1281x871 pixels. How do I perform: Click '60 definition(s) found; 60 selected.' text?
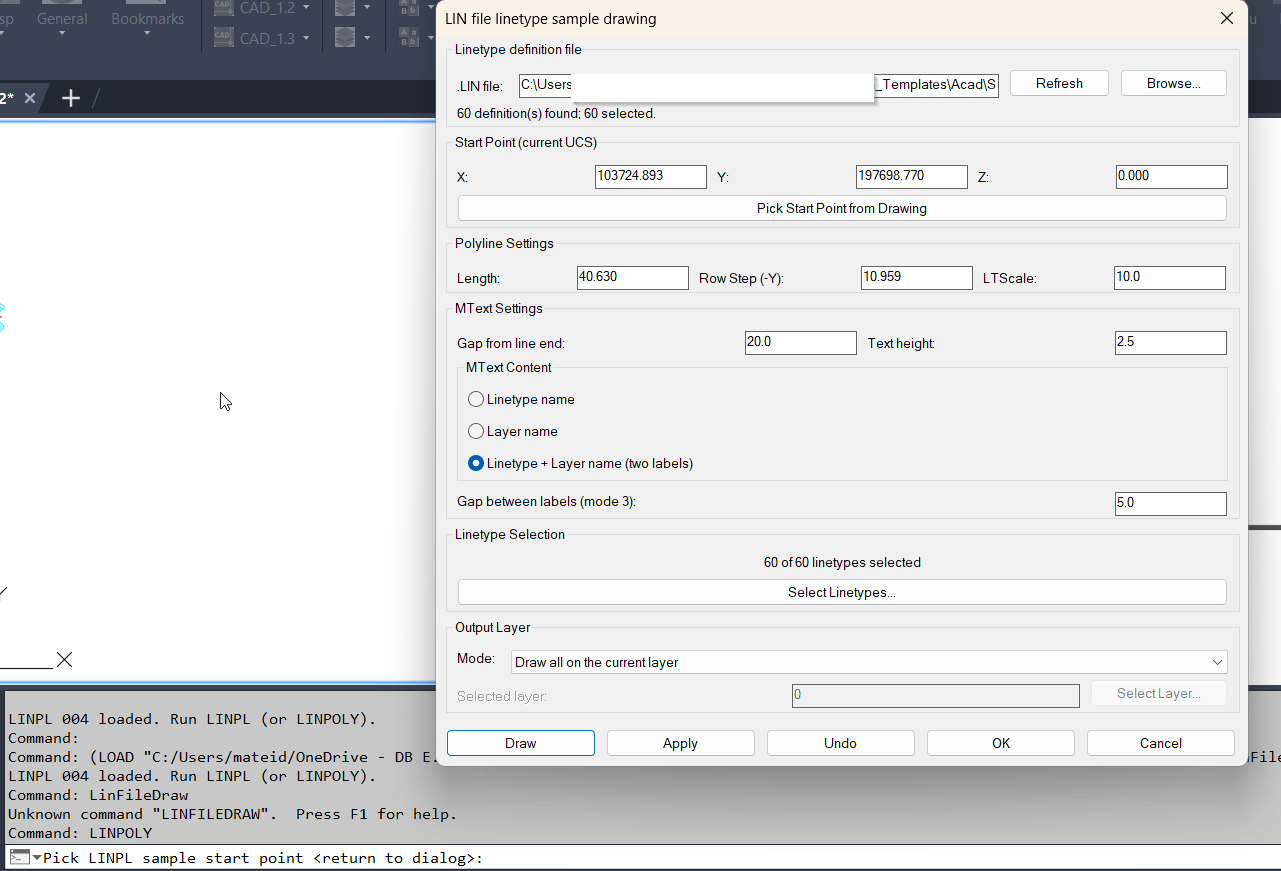[556, 114]
